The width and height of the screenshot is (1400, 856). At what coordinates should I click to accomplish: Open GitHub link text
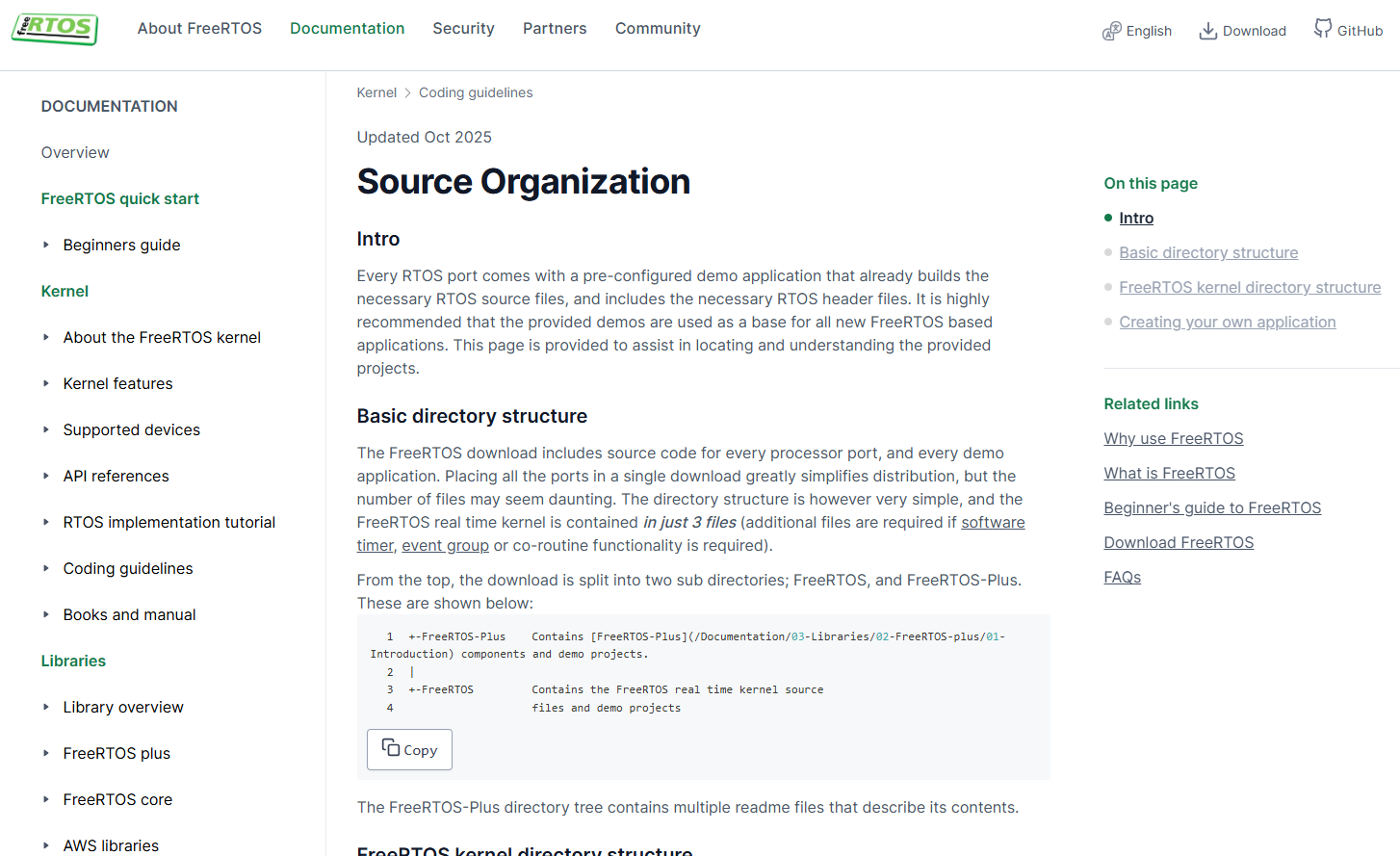coord(1360,31)
